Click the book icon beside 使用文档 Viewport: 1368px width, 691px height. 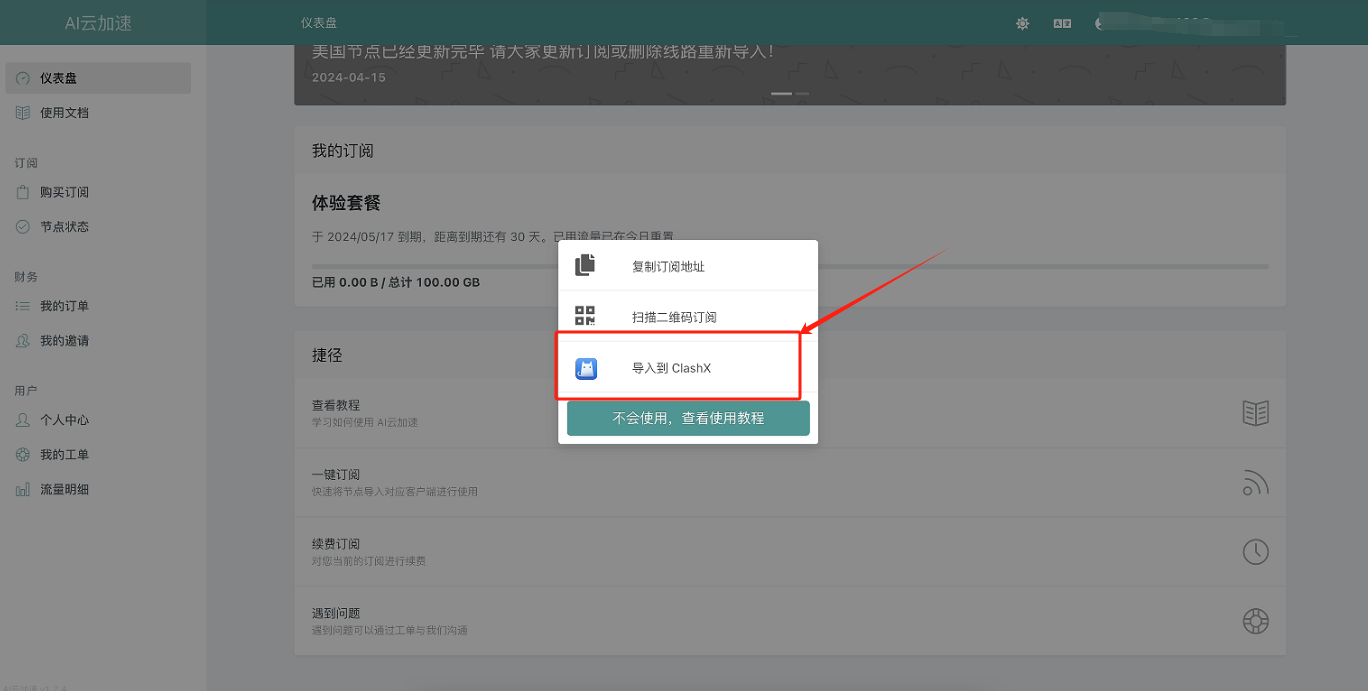23,113
